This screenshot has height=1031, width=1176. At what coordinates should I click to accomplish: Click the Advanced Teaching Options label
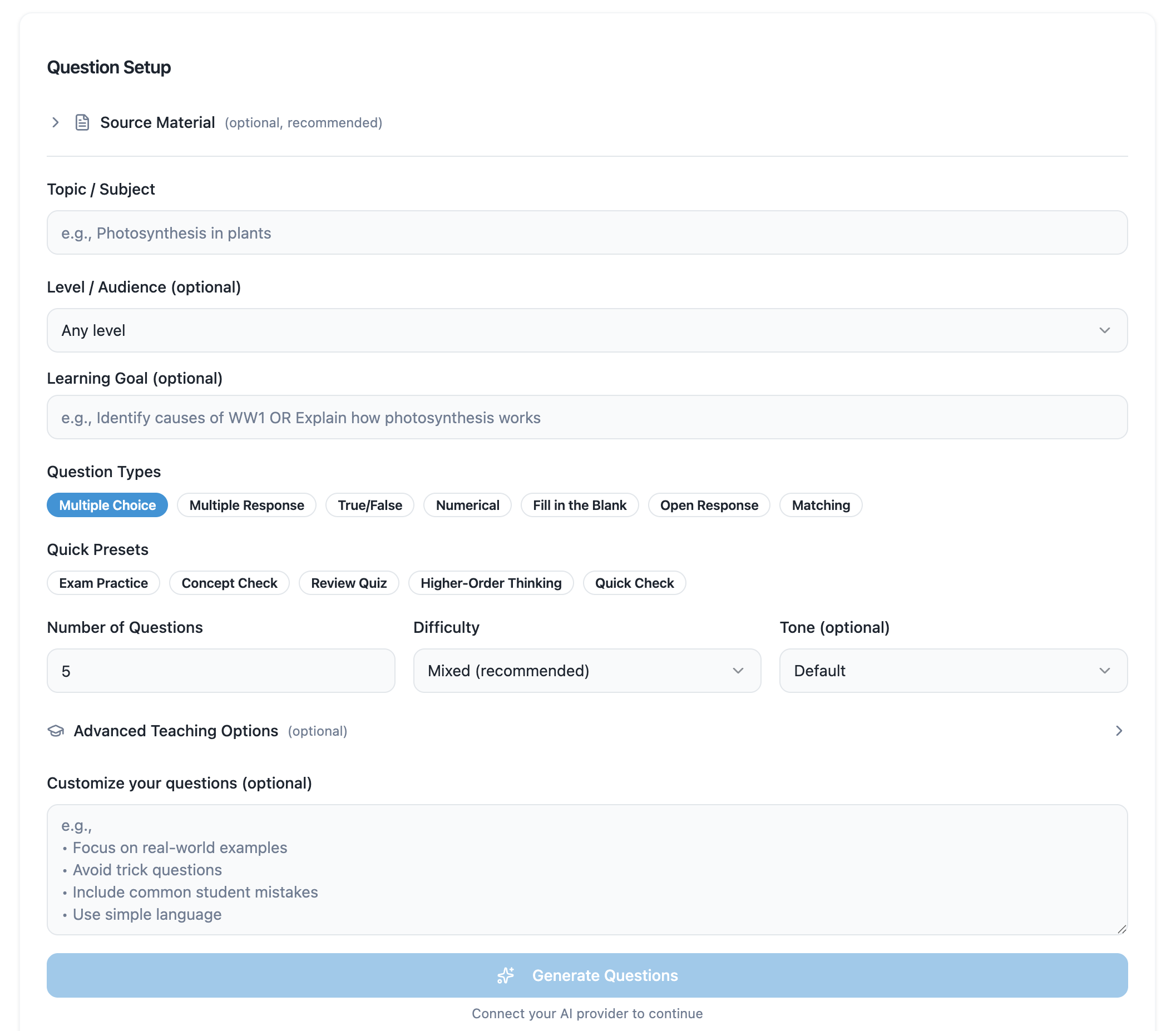tap(175, 731)
